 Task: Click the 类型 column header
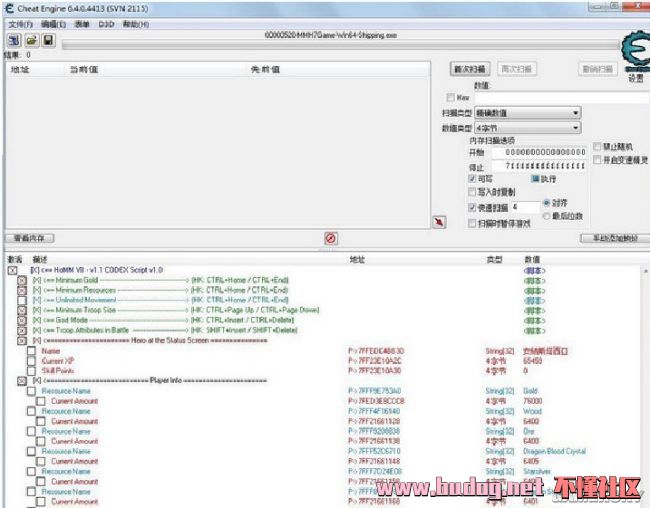[x=494, y=260]
